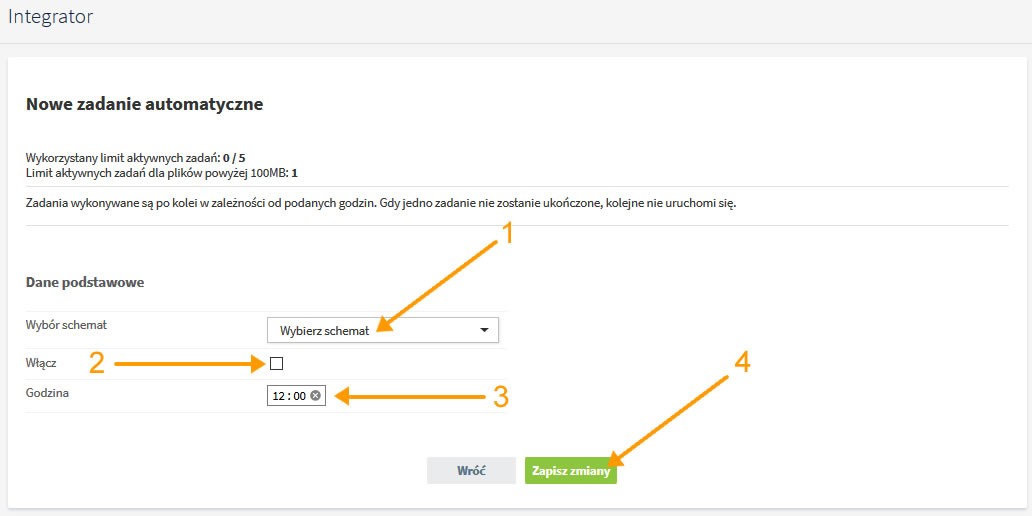Click the Integrator page title

coord(51,17)
